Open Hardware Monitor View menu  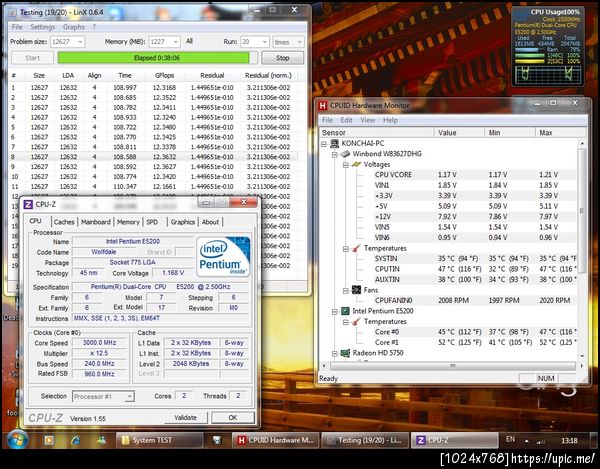click(367, 120)
